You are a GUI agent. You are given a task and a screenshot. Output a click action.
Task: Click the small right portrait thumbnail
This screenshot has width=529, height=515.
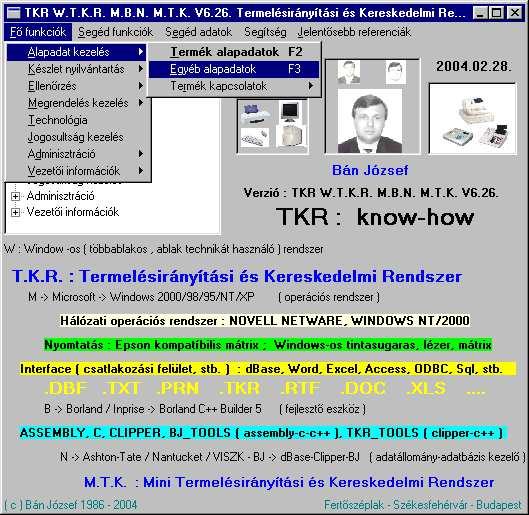click(395, 72)
